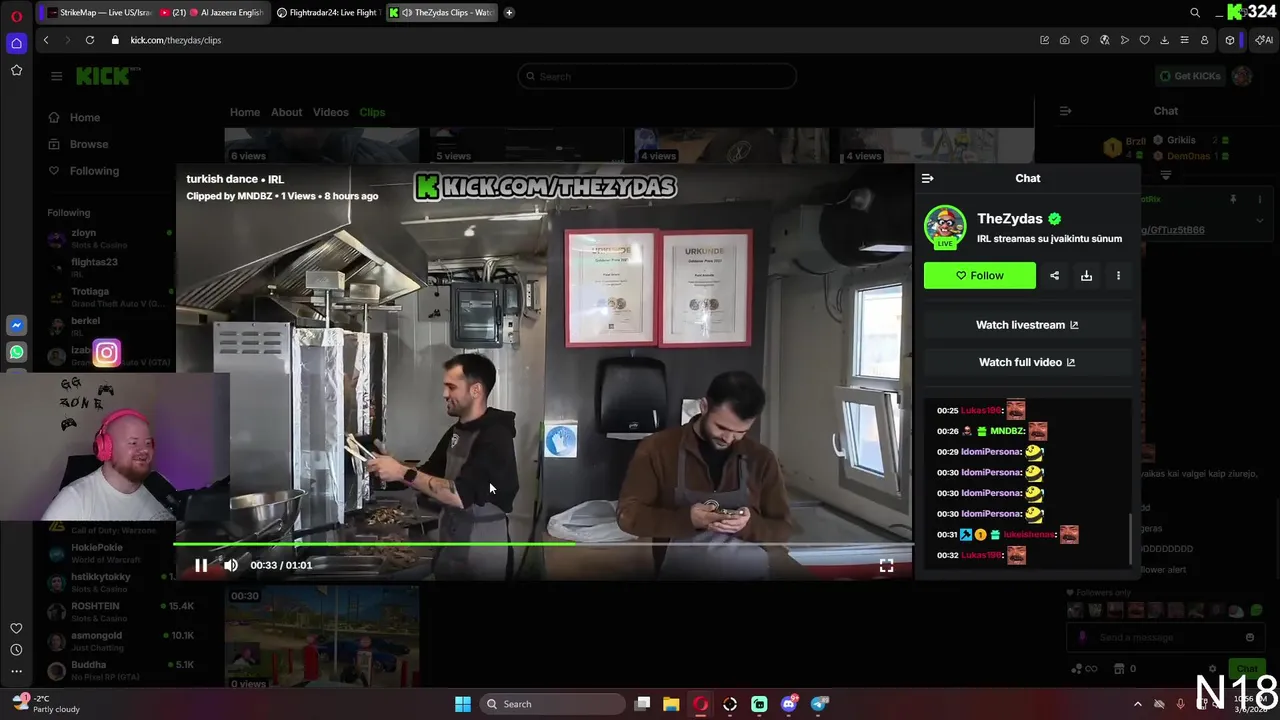Open the Kick hamburger menu
Viewport: 1280px width, 720px height.
point(56,76)
